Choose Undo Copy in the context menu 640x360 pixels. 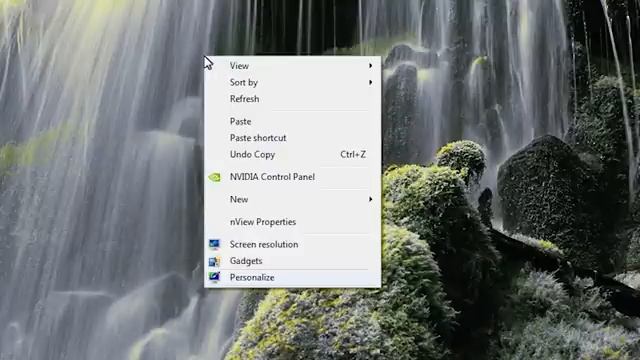[292, 154]
